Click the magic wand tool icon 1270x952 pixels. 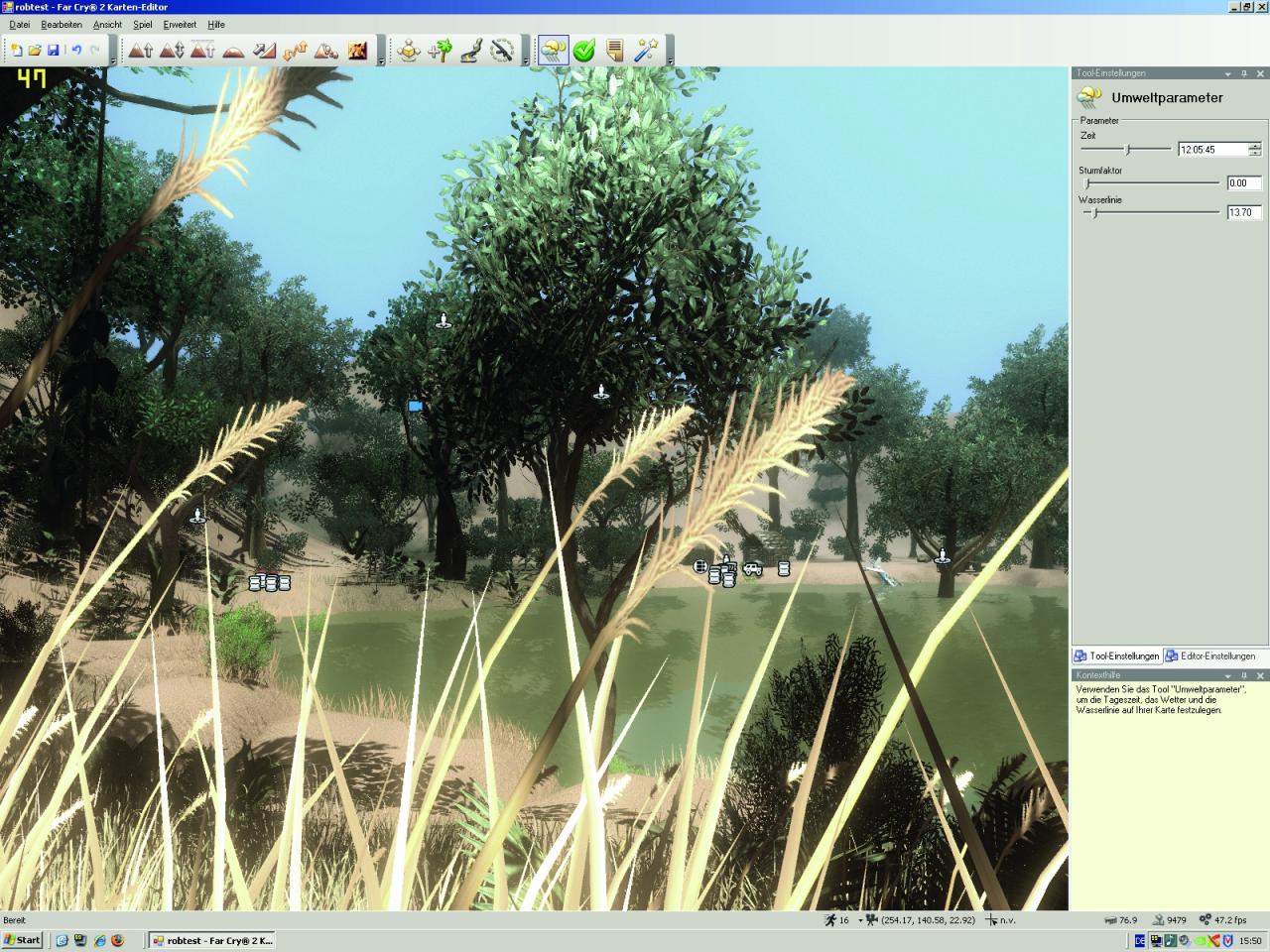click(x=646, y=50)
